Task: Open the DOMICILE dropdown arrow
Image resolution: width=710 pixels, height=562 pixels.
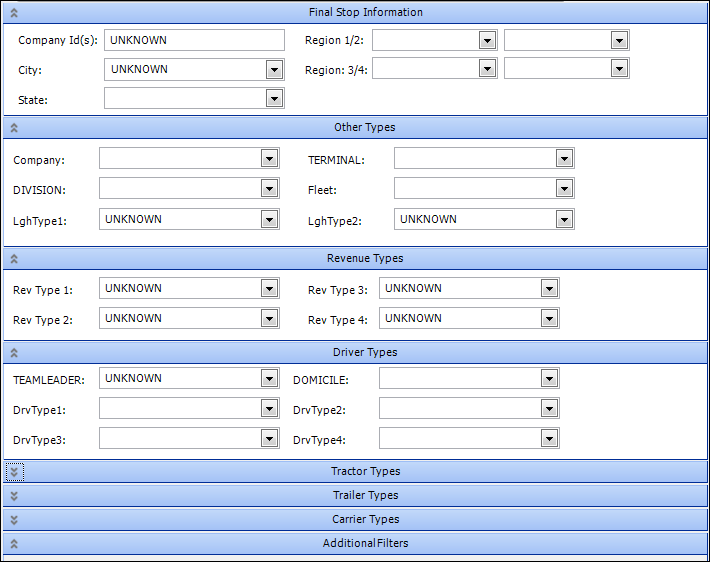Action: pos(549,379)
